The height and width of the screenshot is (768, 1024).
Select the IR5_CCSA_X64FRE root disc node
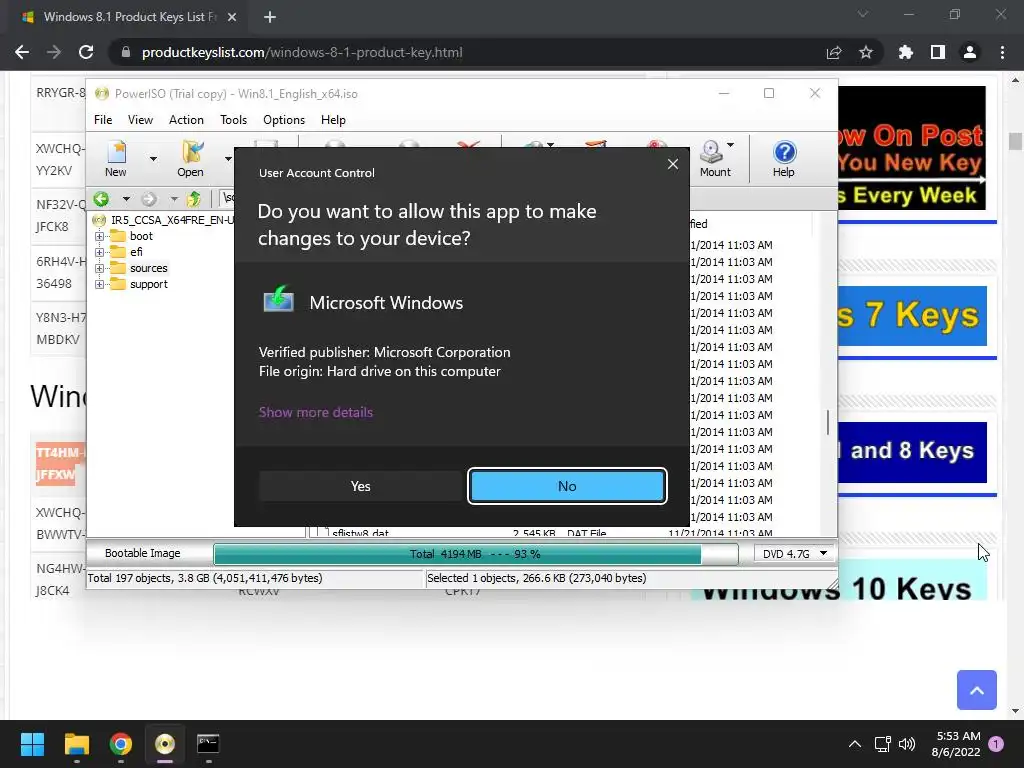point(163,220)
